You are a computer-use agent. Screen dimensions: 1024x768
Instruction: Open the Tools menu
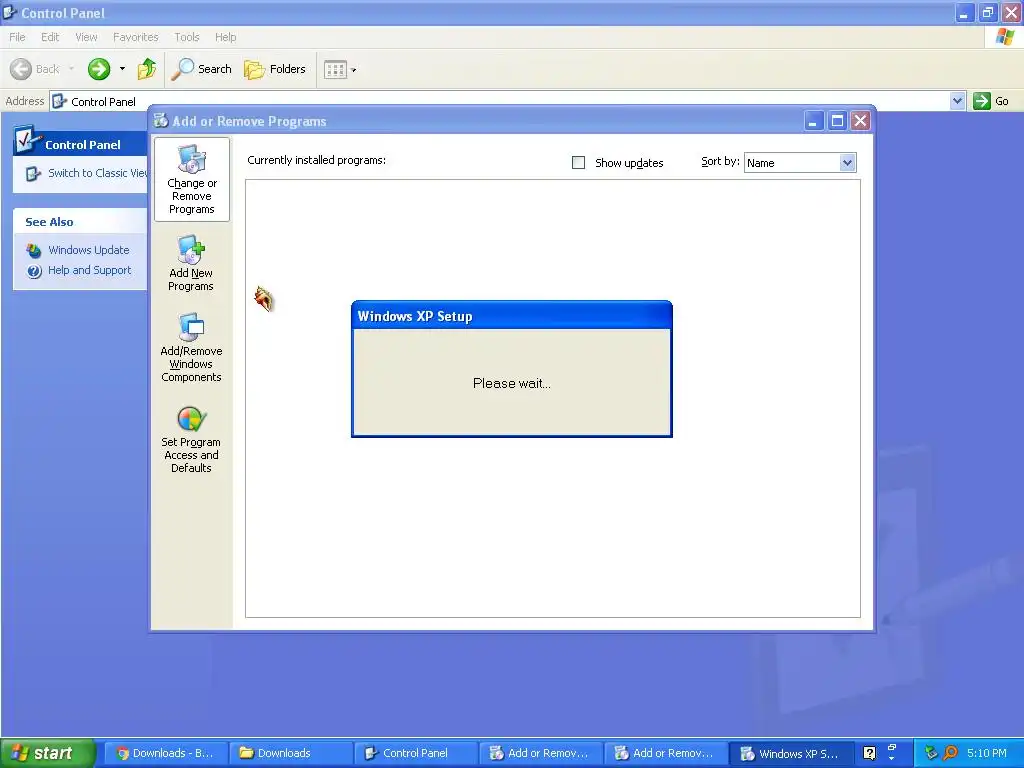[x=187, y=37]
